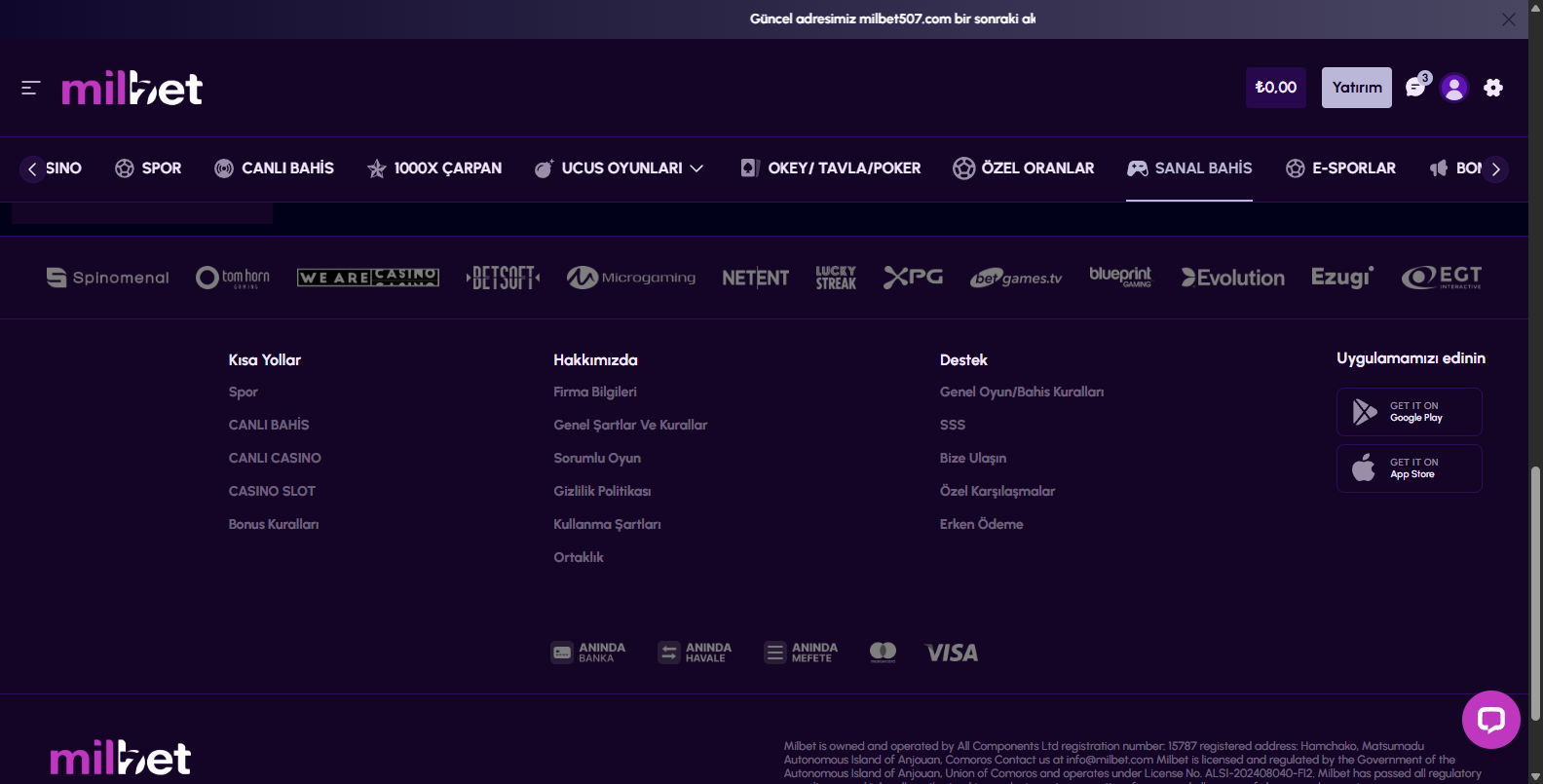Click the page vertical scrollbar thumb
Screen dimensions: 1543x784
click(x=1535, y=594)
